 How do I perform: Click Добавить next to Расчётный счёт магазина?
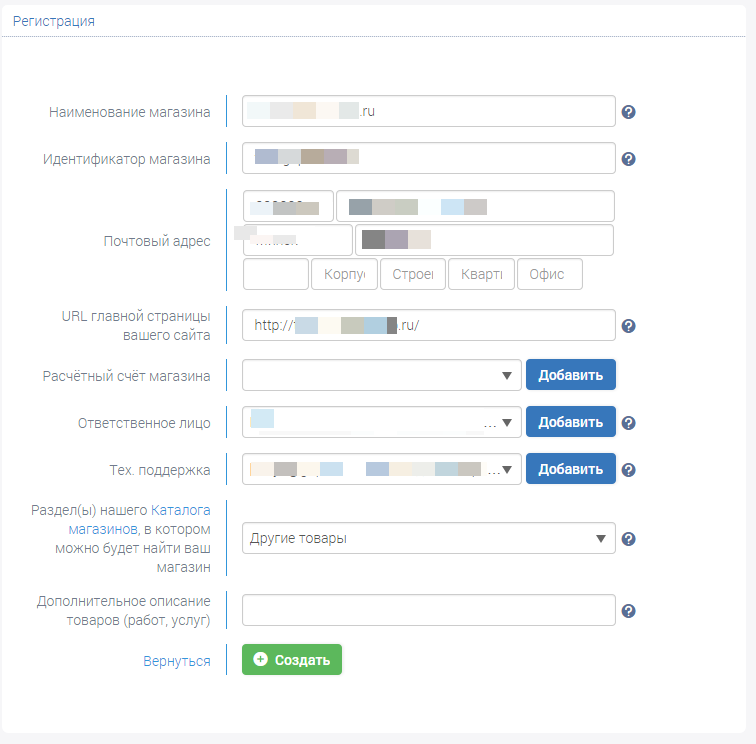coord(571,375)
